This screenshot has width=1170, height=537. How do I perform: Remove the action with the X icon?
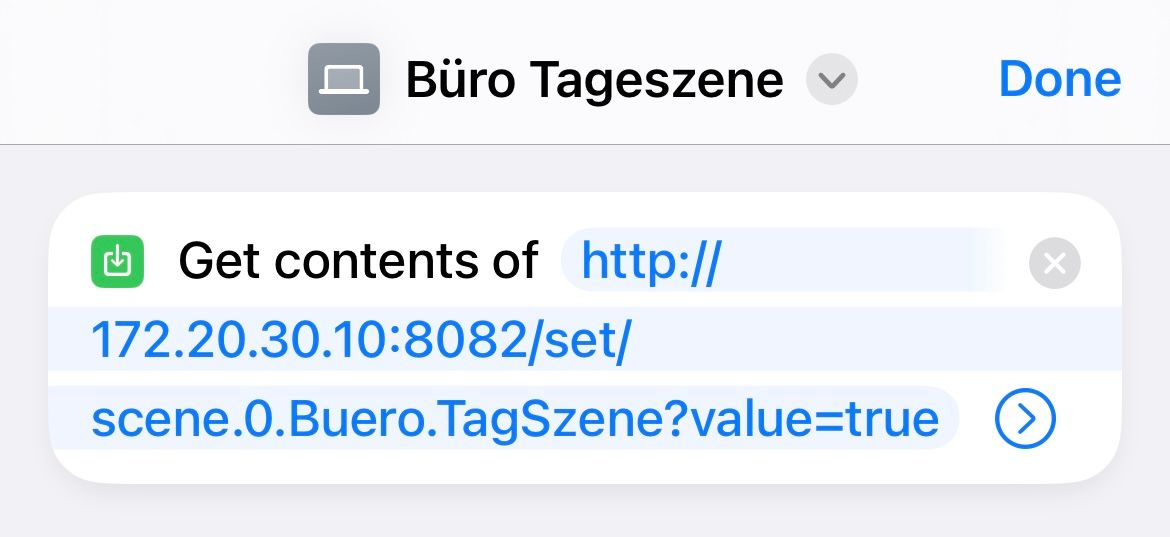1054,263
